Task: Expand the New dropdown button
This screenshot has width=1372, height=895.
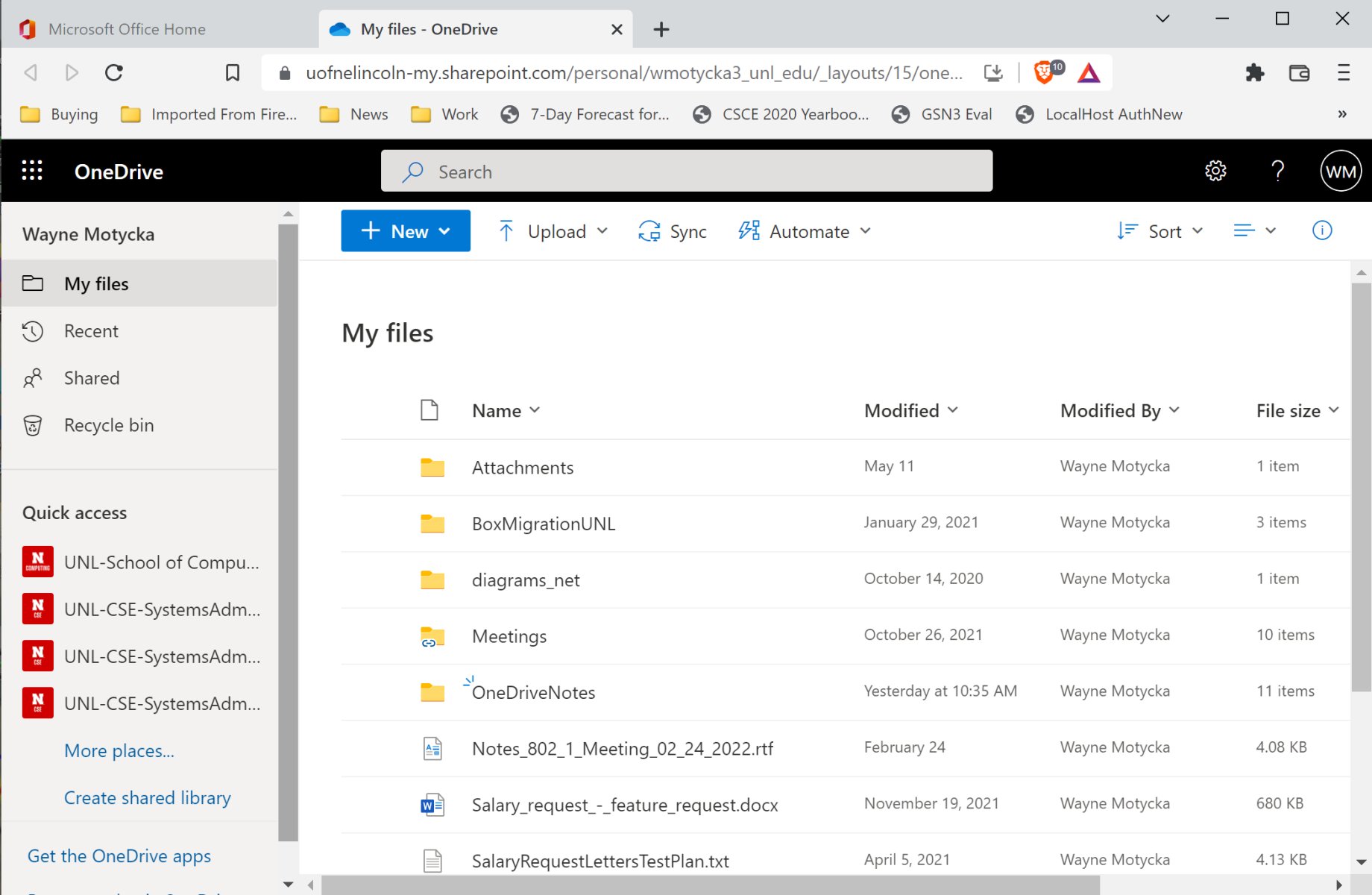Action: point(406,231)
